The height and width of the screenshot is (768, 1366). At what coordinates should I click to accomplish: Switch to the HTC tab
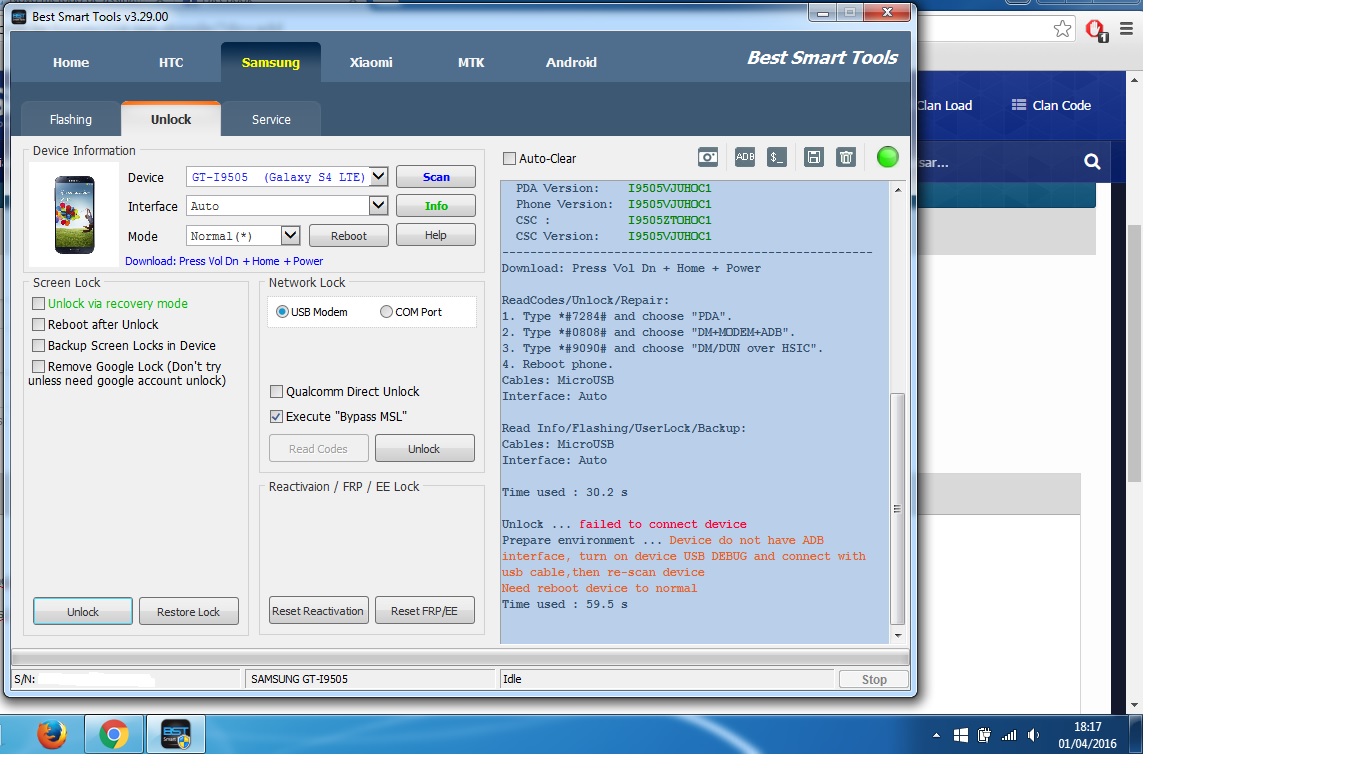coord(171,62)
